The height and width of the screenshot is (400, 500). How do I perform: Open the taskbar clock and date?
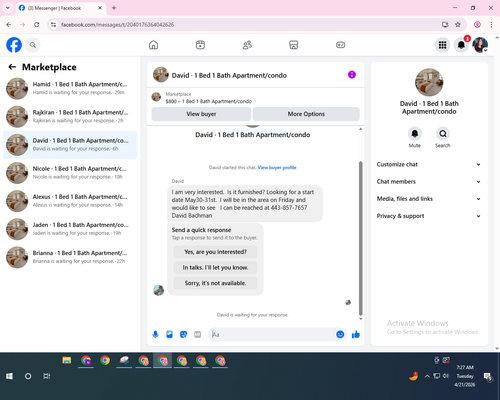coord(465,376)
